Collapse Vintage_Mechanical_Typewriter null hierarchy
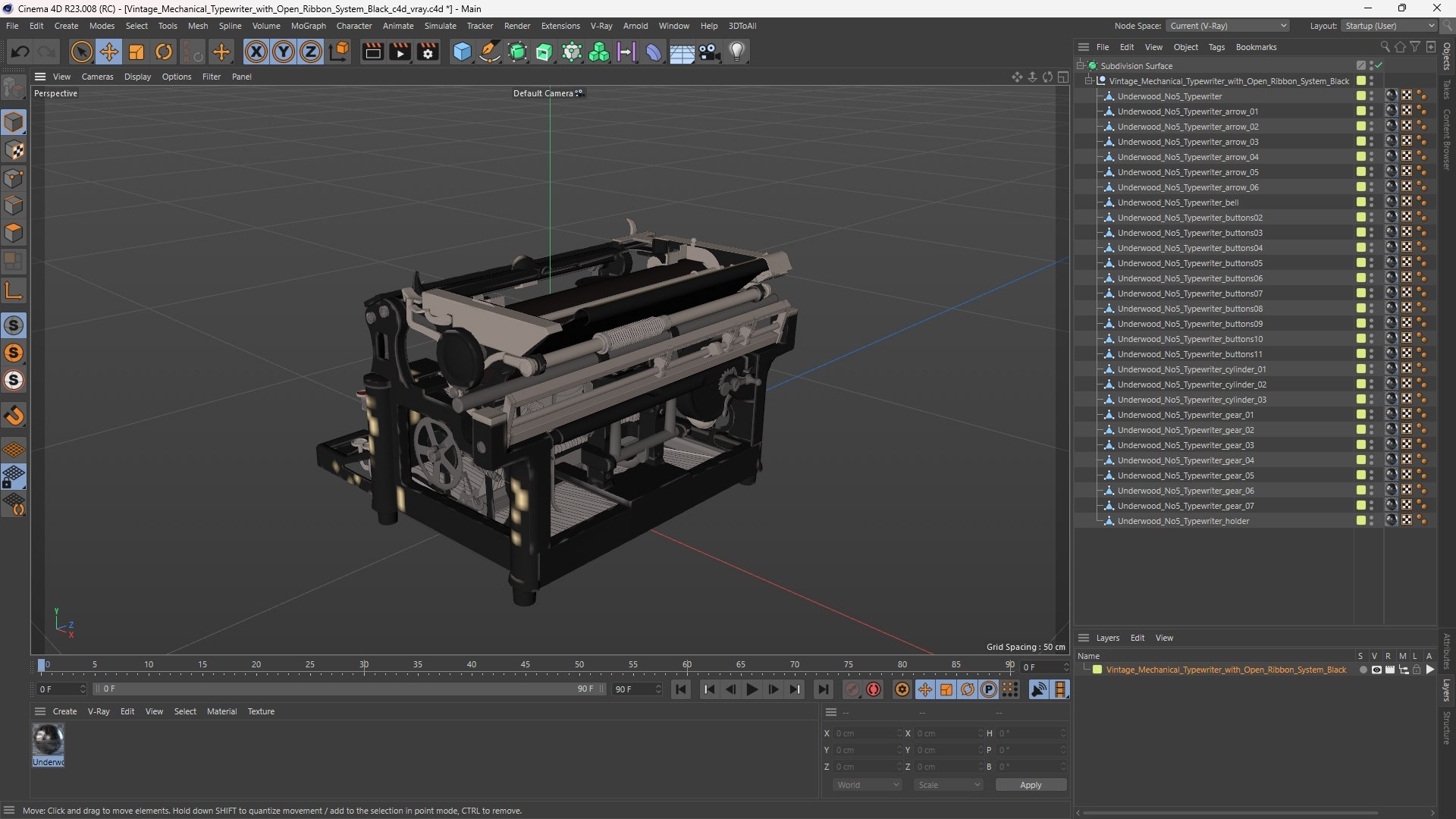This screenshot has width=1456, height=819. [1089, 81]
